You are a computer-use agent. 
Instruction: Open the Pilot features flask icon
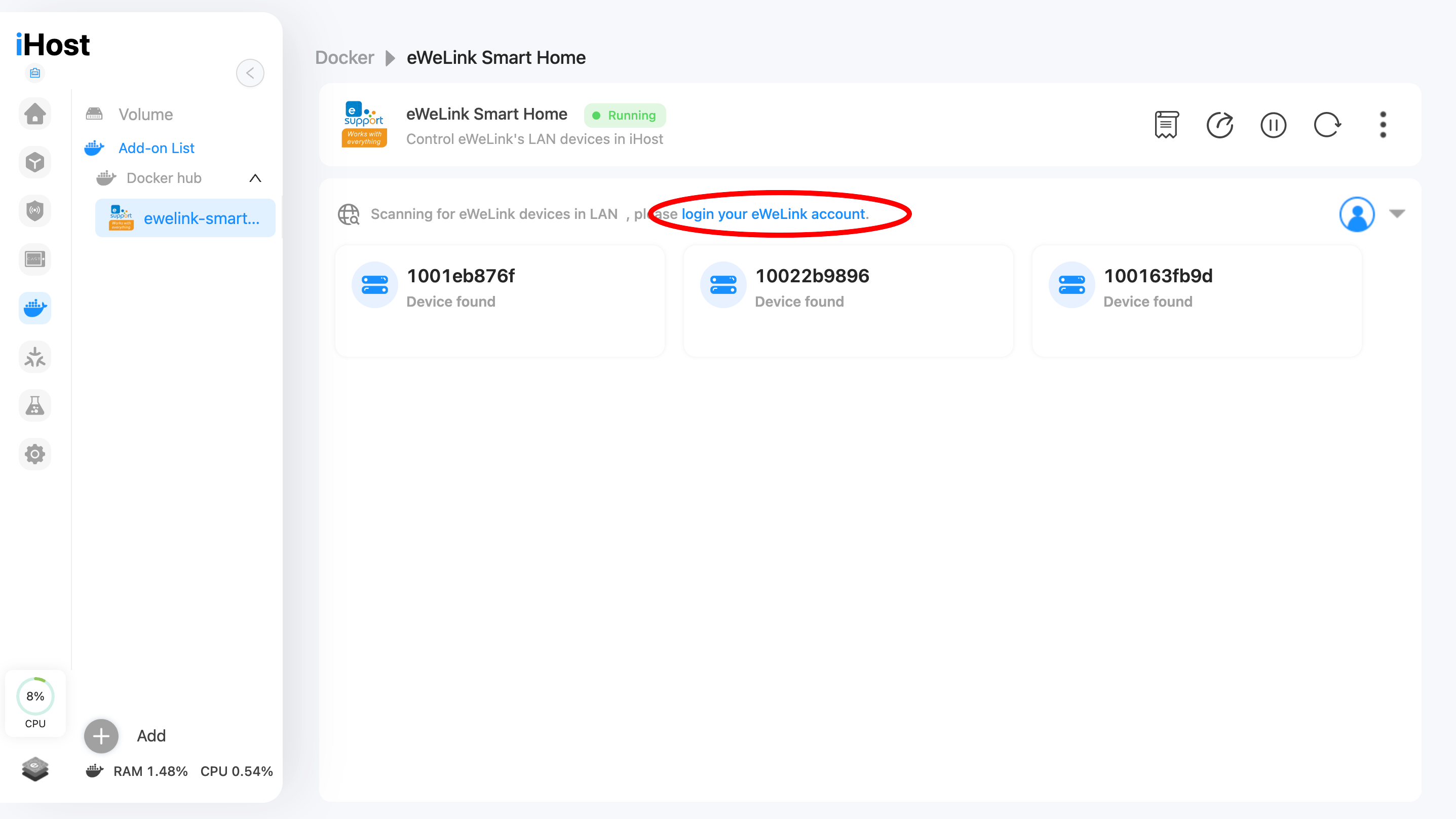(x=35, y=405)
